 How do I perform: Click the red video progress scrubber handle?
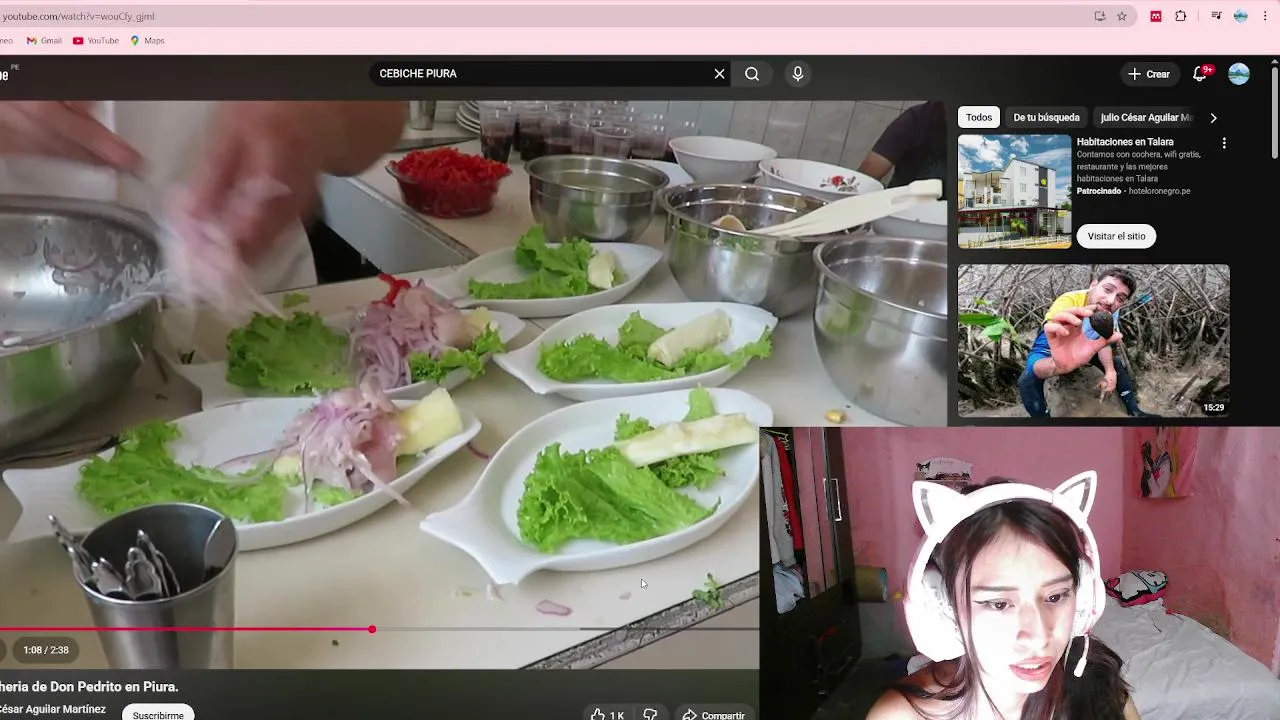tap(372, 629)
